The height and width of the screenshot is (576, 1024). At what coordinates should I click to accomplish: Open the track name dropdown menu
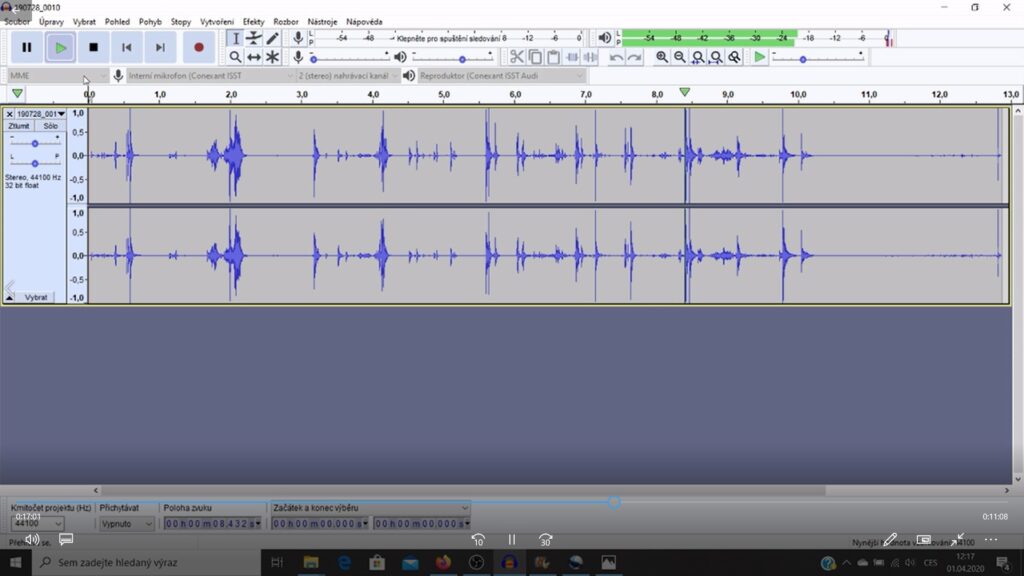tap(40, 114)
